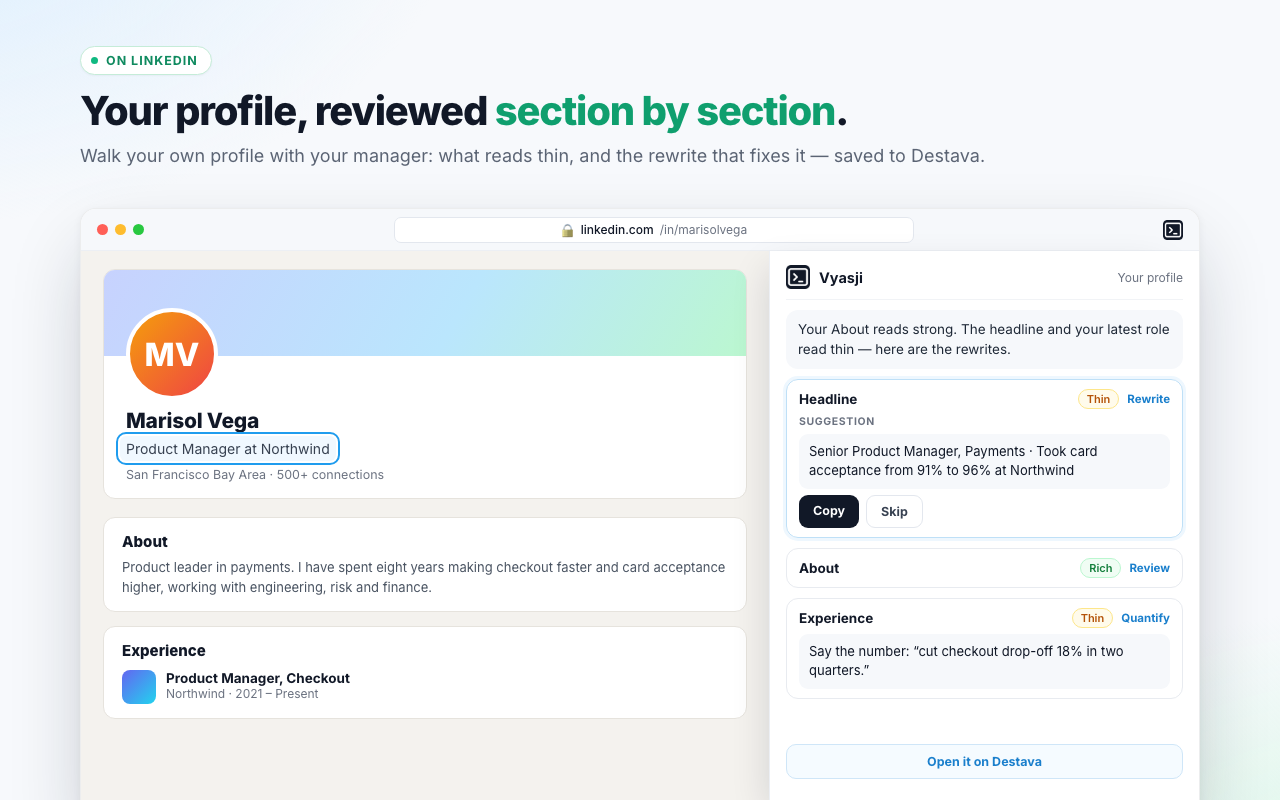Click the green maximize window dot
The height and width of the screenshot is (800, 1280).
click(138, 230)
